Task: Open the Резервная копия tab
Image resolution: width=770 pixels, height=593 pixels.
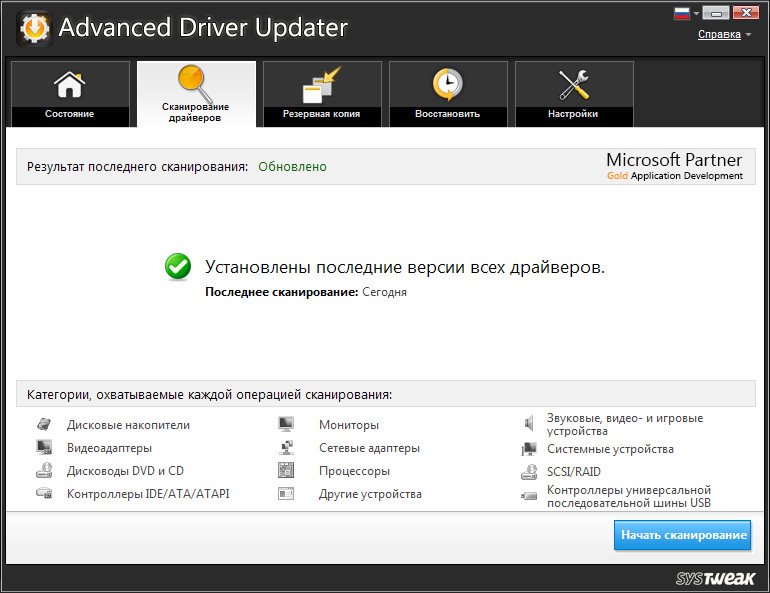Action: (x=322, y=94)
